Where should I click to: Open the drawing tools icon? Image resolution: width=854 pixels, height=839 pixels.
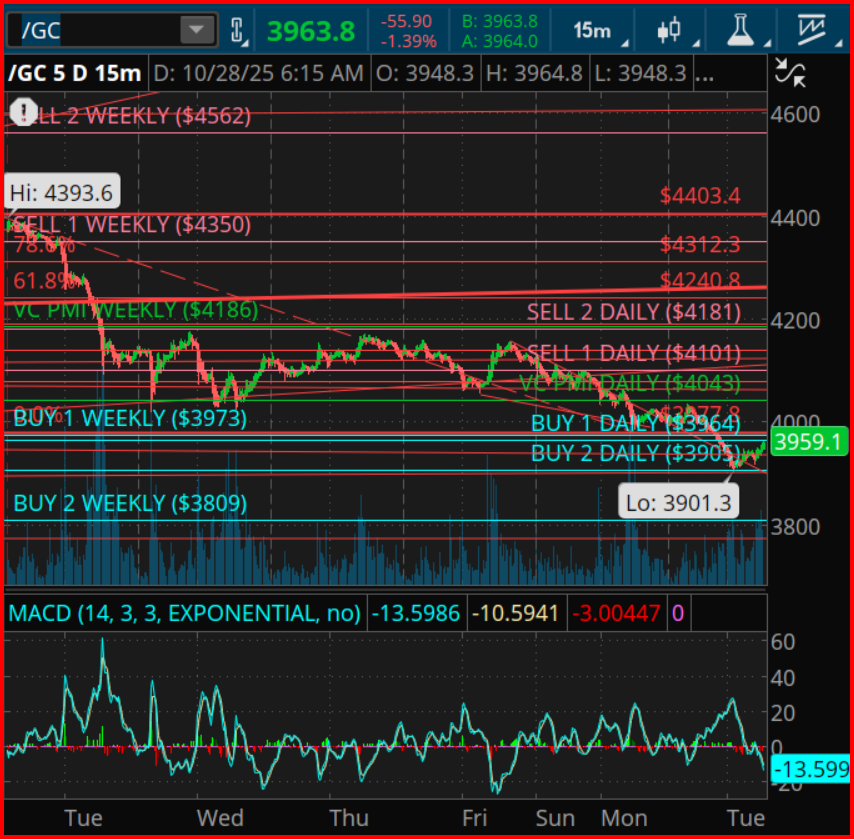click(x=812, y=29)
